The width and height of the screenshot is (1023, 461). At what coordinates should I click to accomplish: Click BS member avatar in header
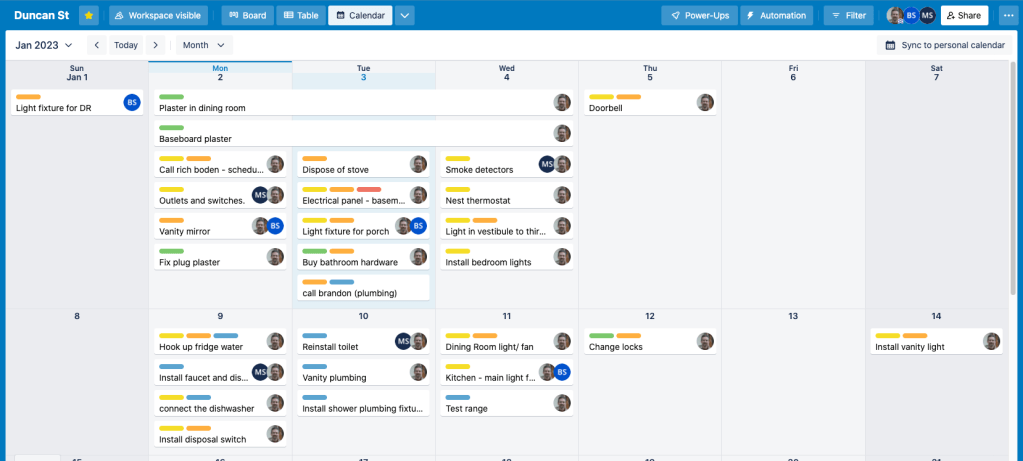(911, 15)
